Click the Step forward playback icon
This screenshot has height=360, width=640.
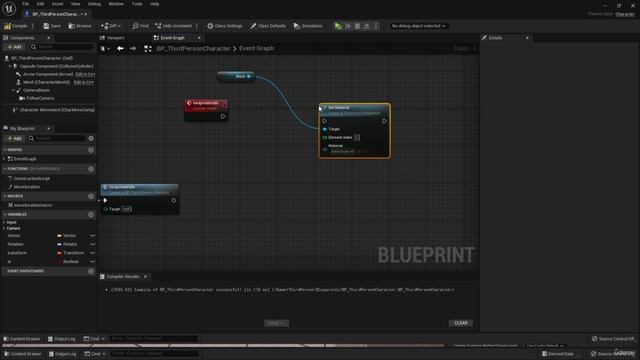click(348, 26)
